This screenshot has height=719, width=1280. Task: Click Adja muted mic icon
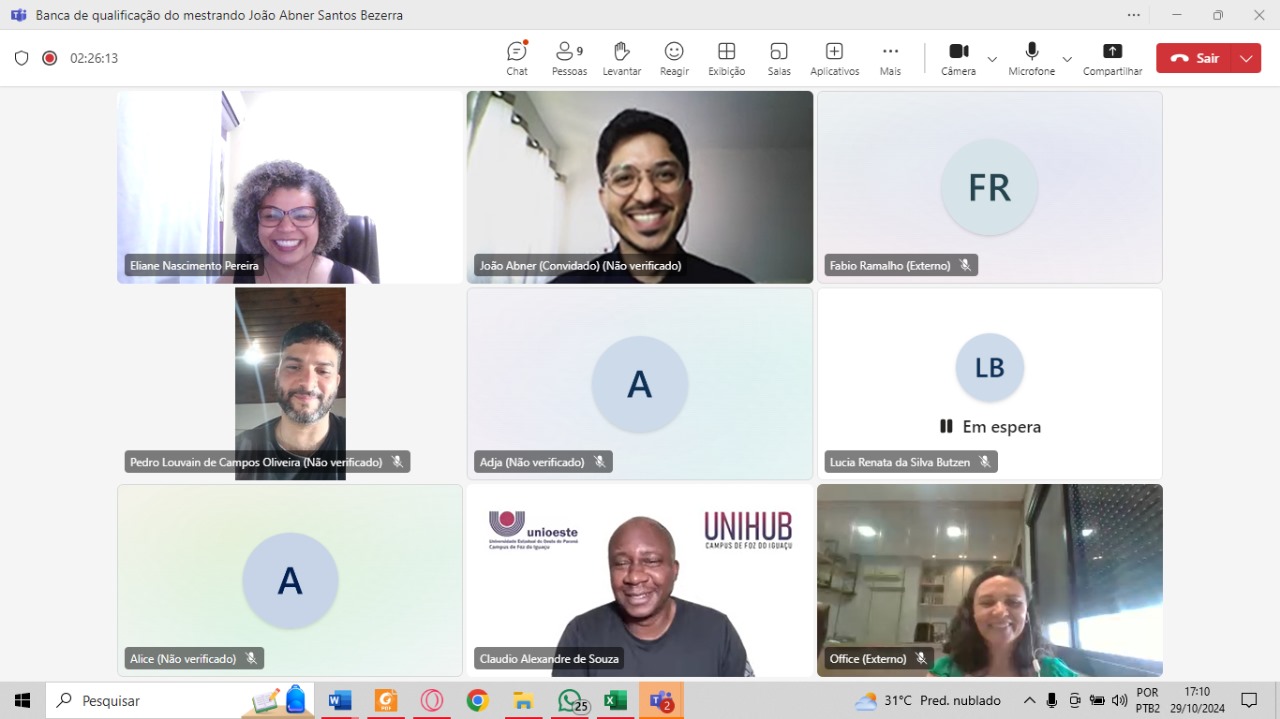click(x=599, y=462)
